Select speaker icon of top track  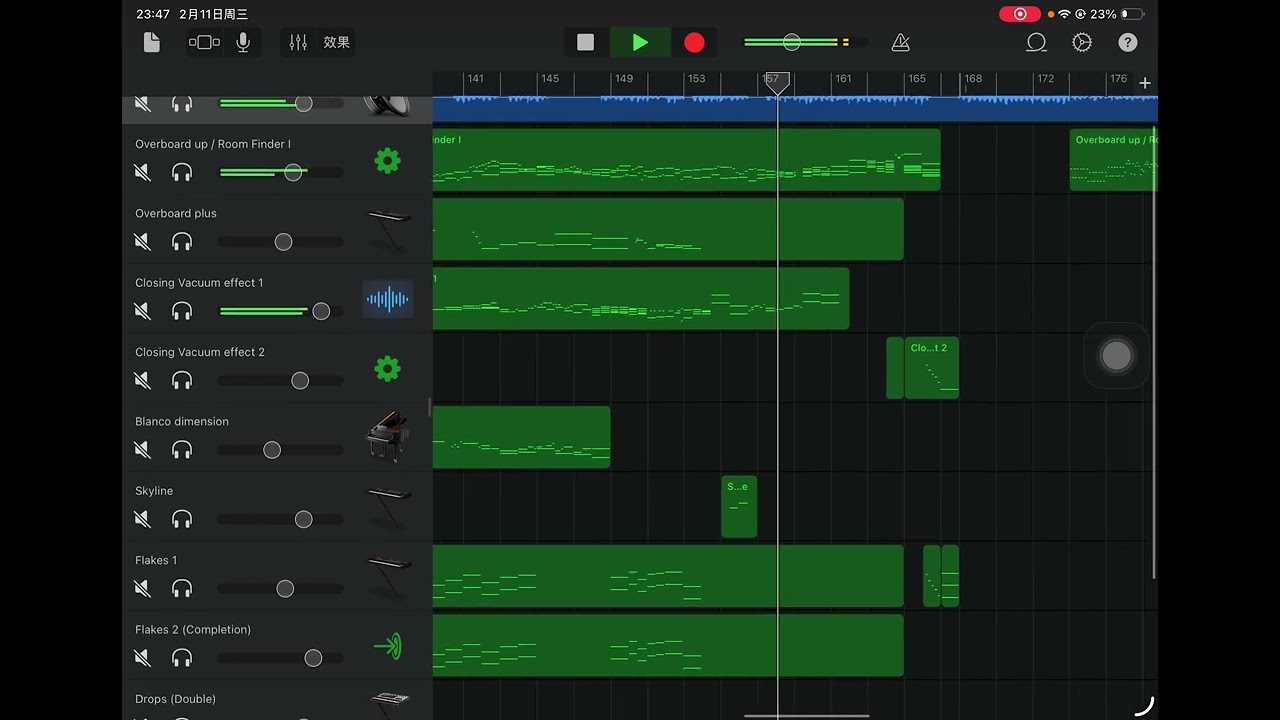386,104
